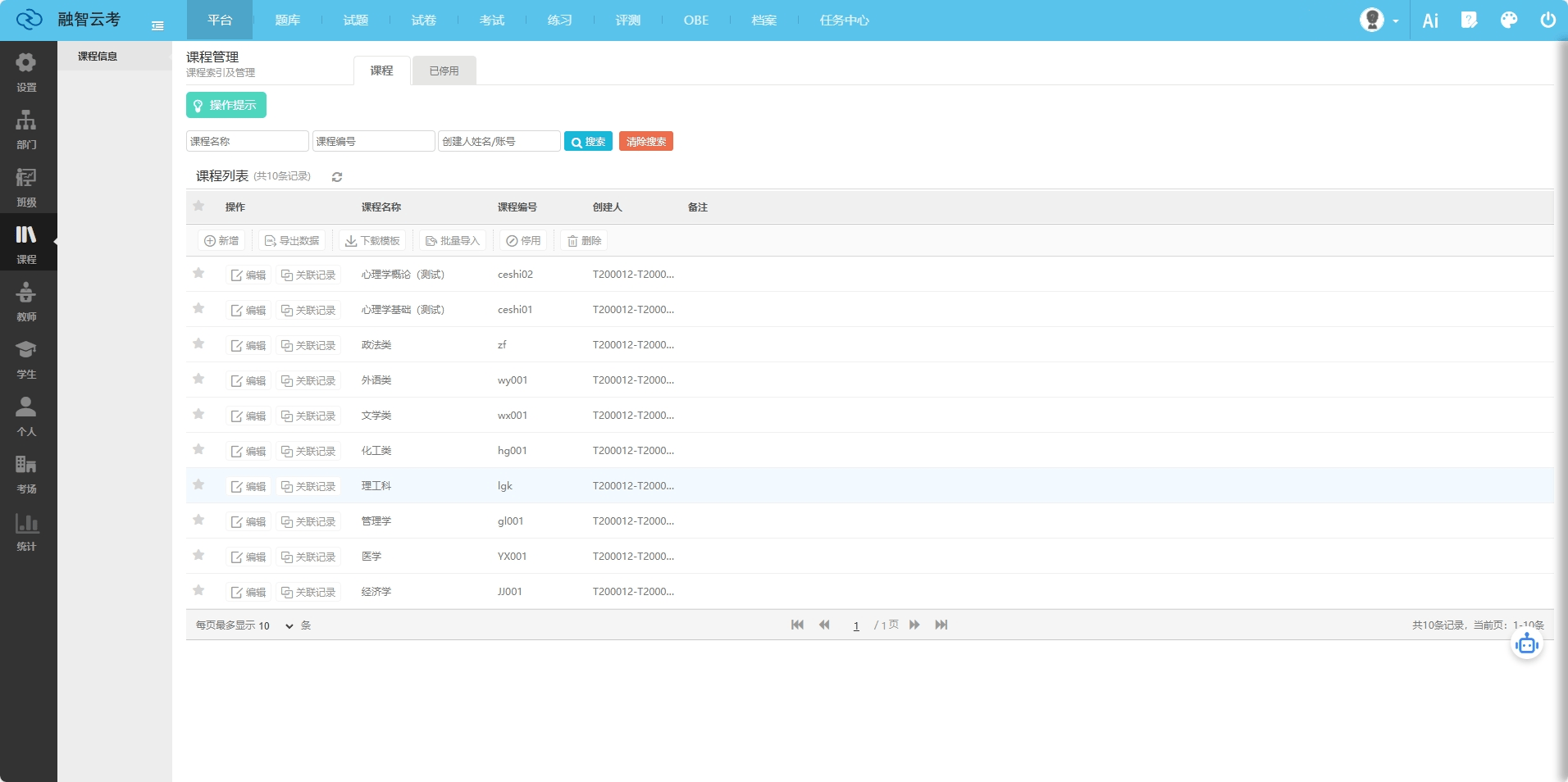1568x782 pixels.
Task: Collapse the sidebar menu with toggle icon
Action: coord(157,26)
